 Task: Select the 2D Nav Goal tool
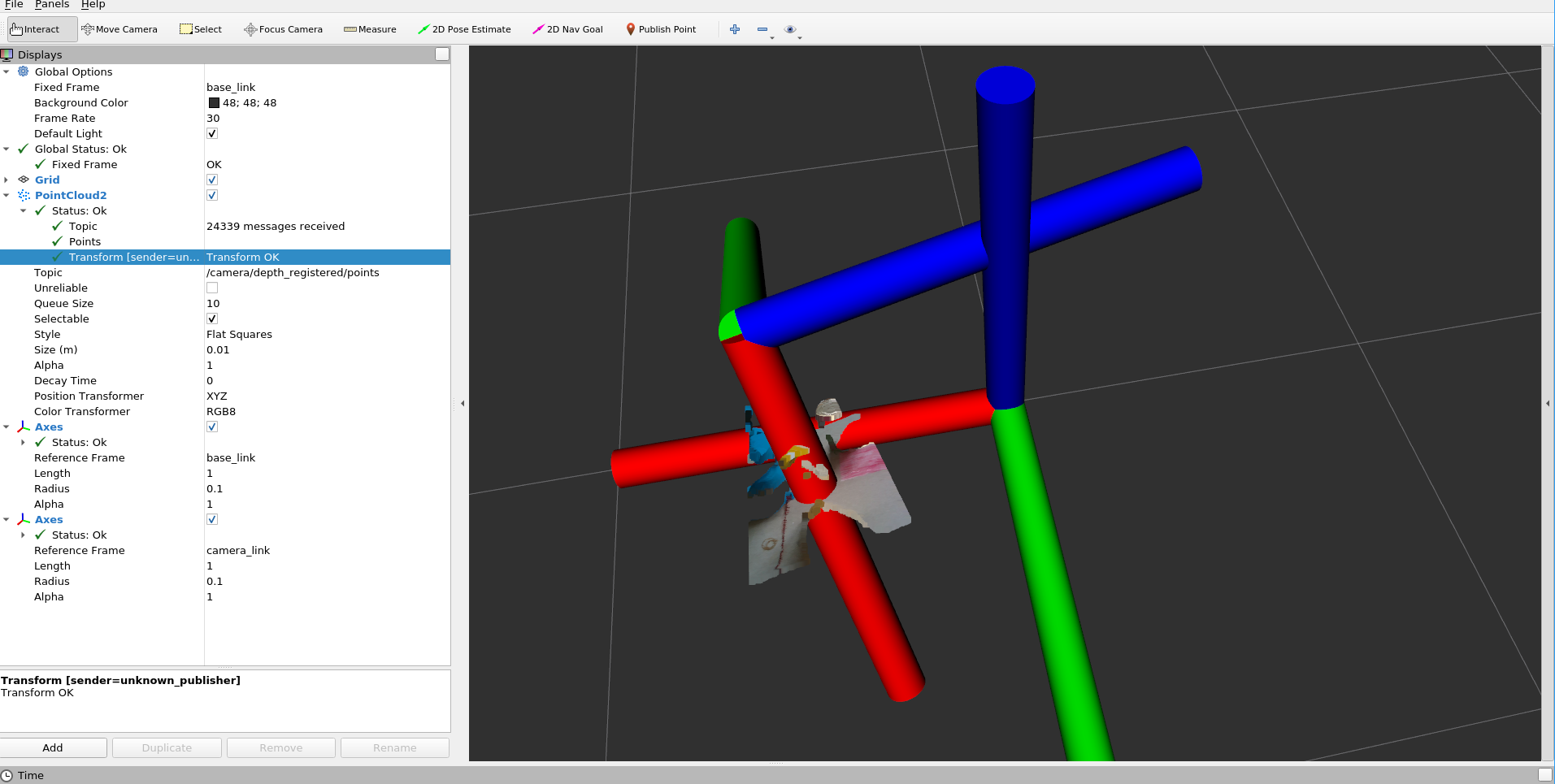click(x=567, y=29)
